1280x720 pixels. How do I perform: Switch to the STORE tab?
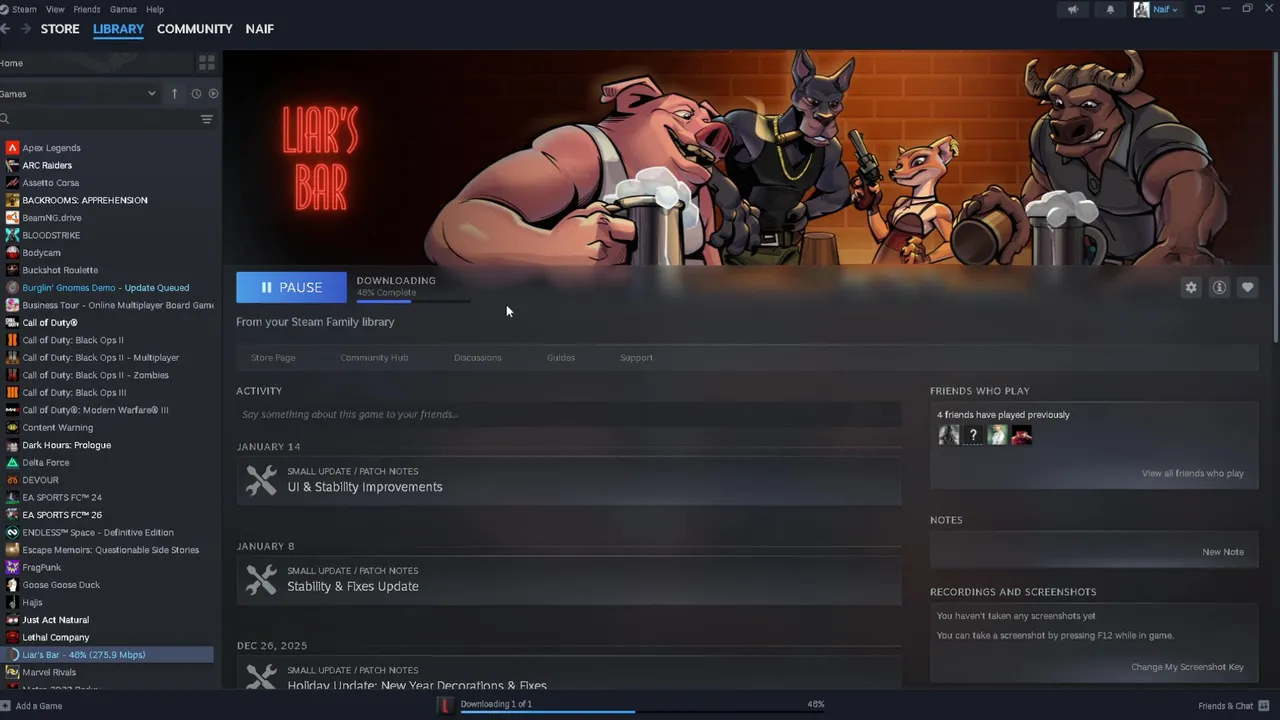(60, 29)
